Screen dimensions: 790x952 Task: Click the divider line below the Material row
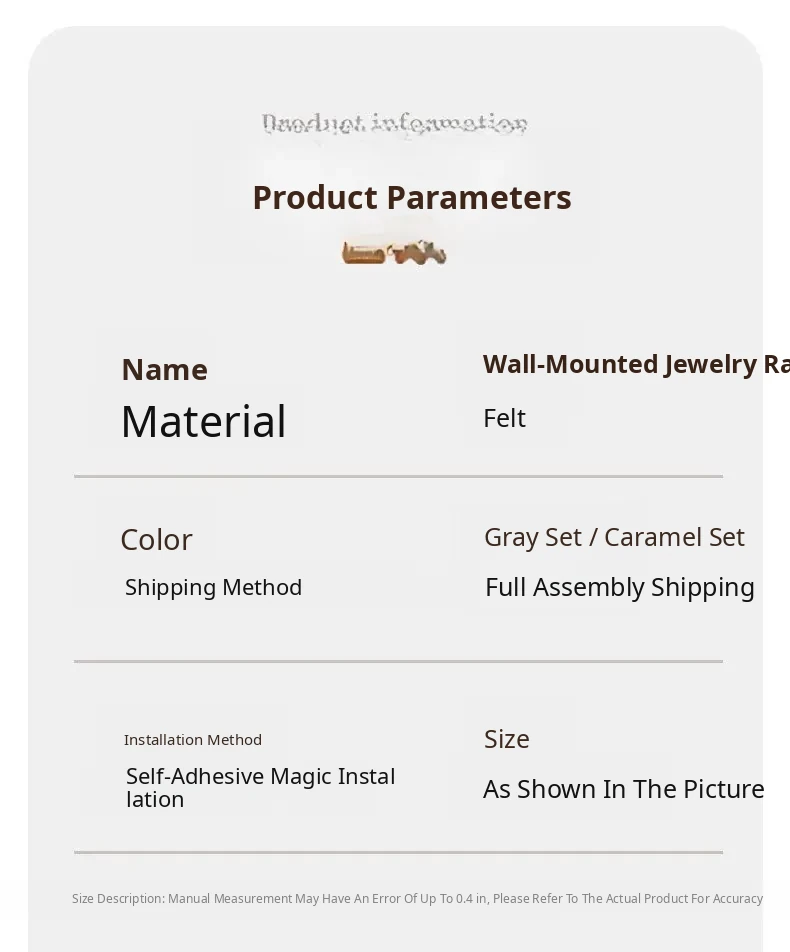pos(398,477)
